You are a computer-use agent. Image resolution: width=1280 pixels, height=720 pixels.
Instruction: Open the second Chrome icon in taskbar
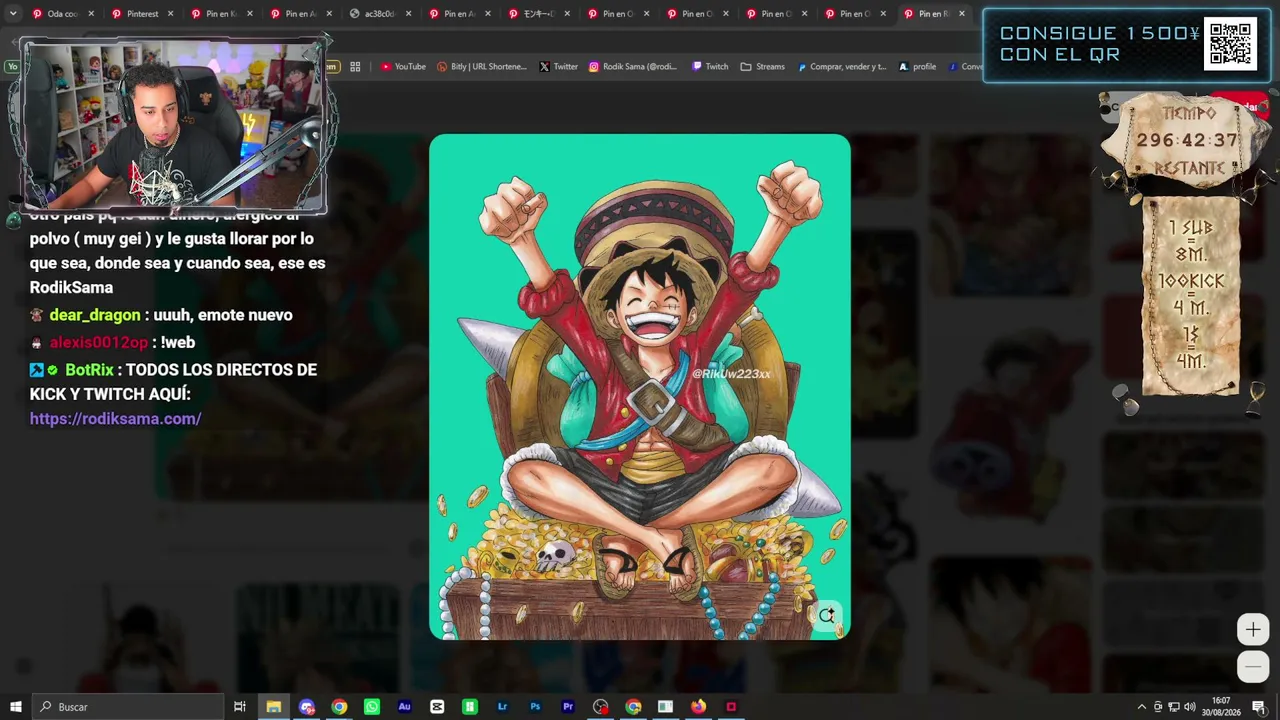(633, 707)
